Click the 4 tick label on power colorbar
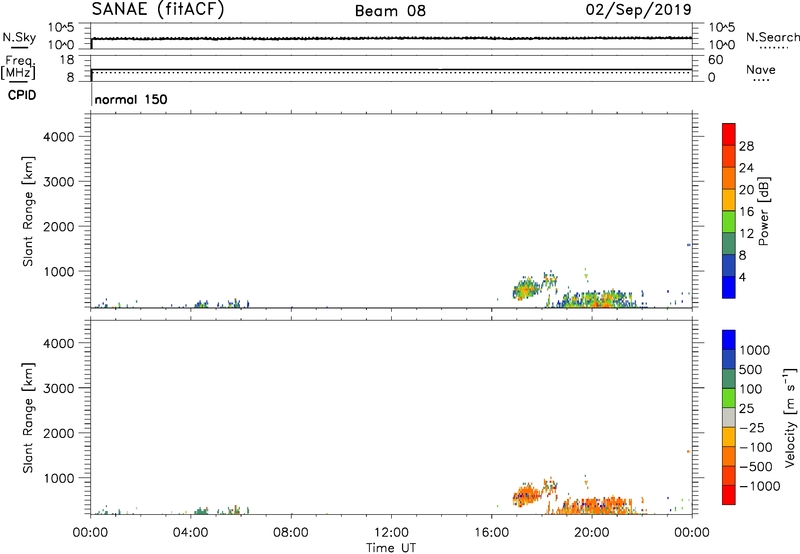This screenshot has height=554, width=800. 742,278
